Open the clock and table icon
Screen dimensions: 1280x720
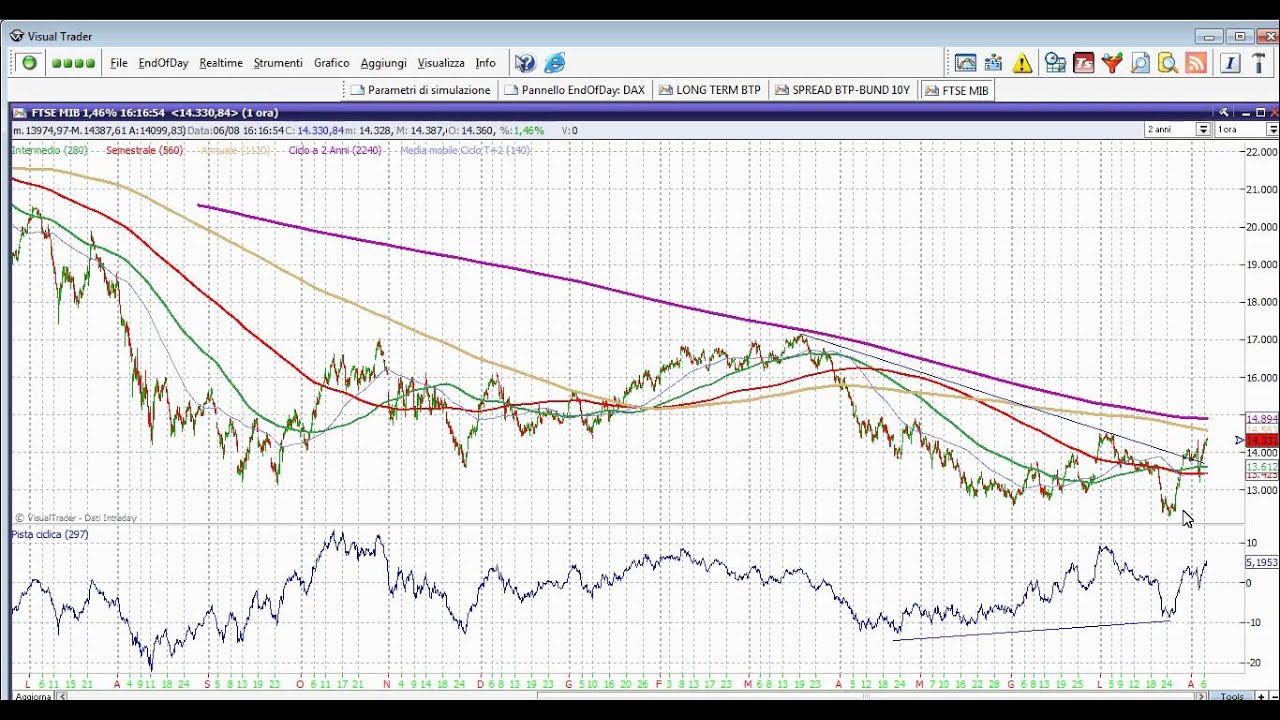pyautogui.click(x=1055, y=63)
